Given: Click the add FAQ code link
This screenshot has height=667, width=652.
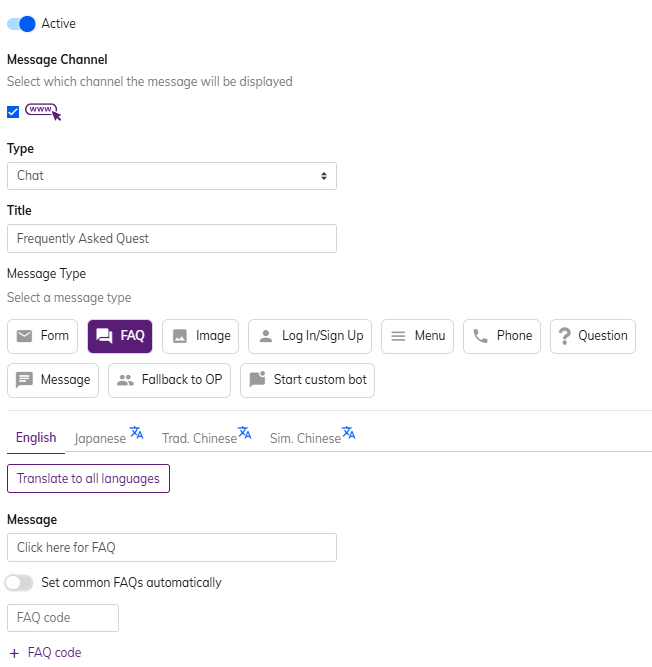Looking at the screenshot, I should tap(45, 652).
